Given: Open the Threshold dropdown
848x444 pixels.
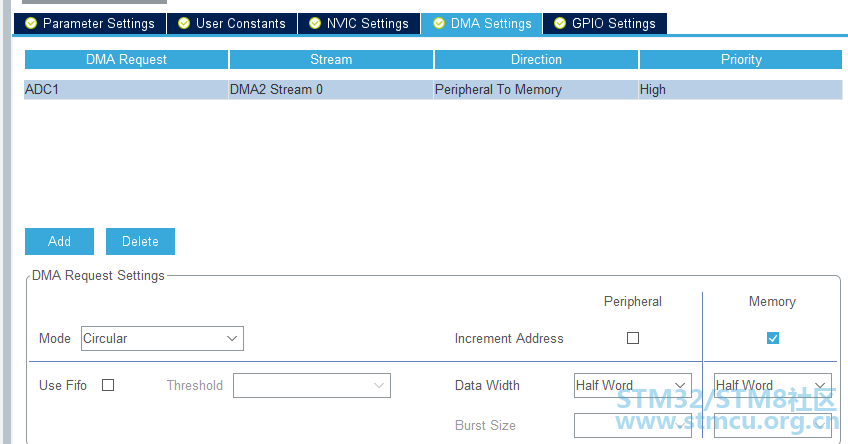Looking at the screenshot, I should pos(312,386).
